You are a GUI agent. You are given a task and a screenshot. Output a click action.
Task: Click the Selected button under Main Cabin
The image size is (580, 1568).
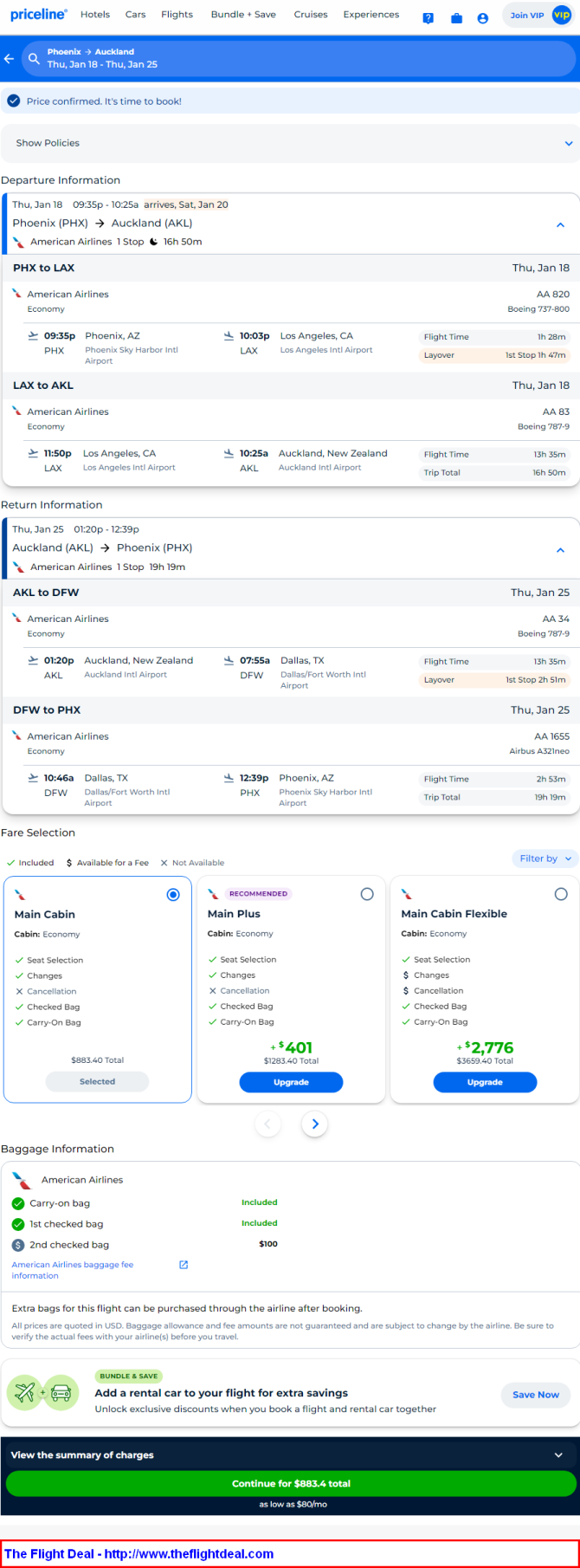pos(97,1081)
